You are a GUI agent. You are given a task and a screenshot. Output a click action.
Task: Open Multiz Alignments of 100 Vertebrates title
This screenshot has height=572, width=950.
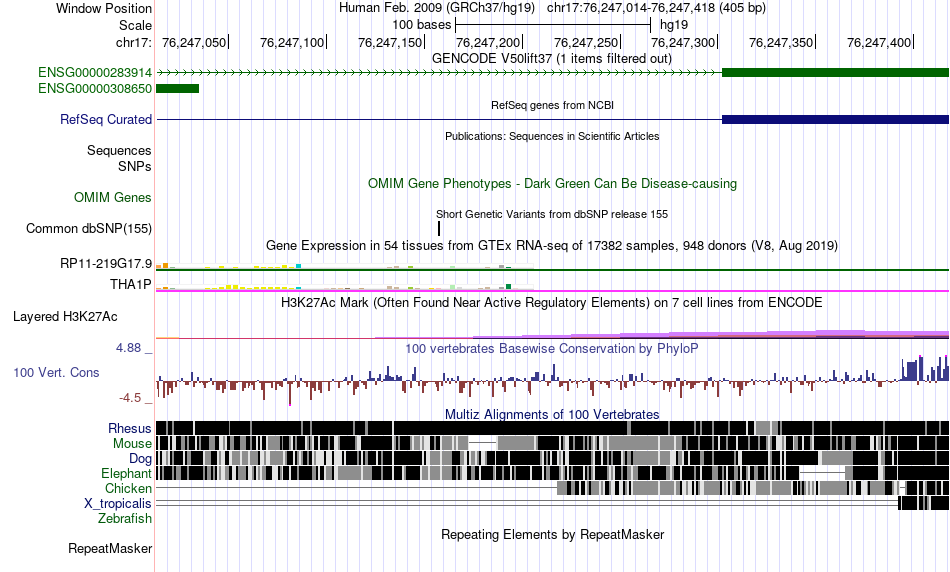point(552,414)
